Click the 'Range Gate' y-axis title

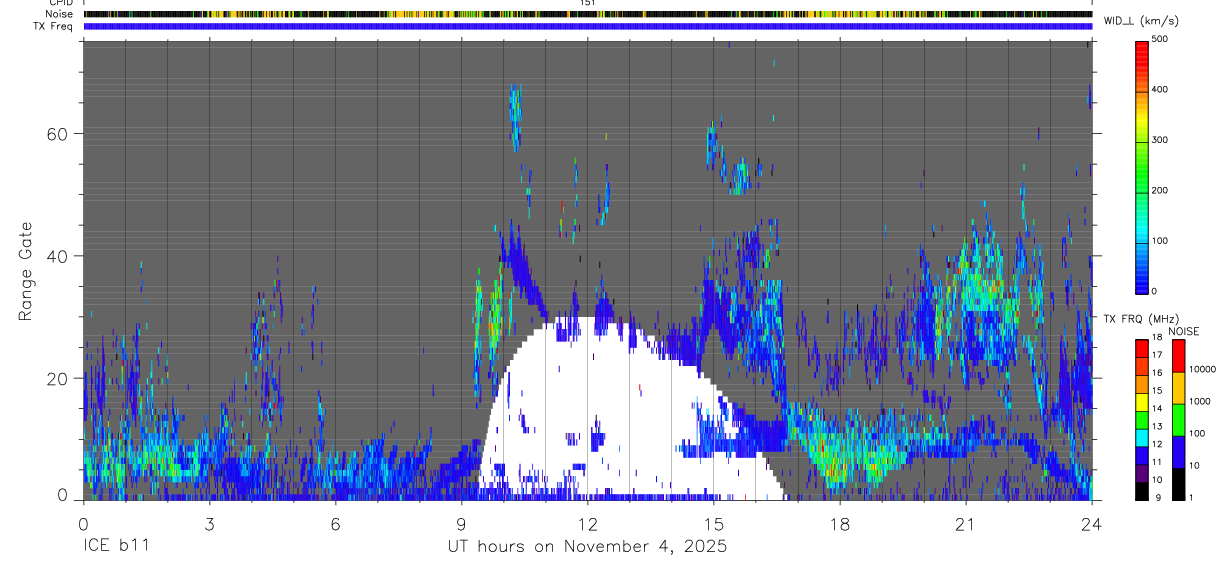[x=28, y=271]
